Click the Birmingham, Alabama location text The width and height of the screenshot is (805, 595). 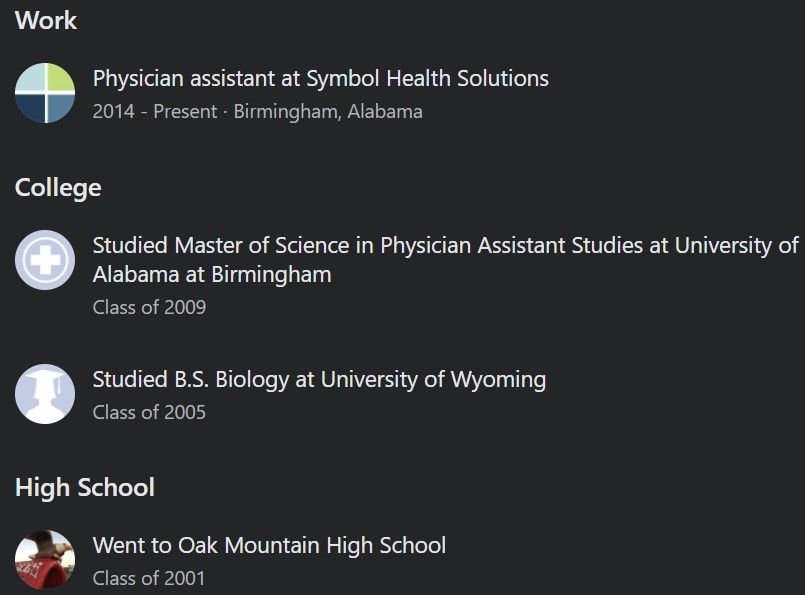328,111
